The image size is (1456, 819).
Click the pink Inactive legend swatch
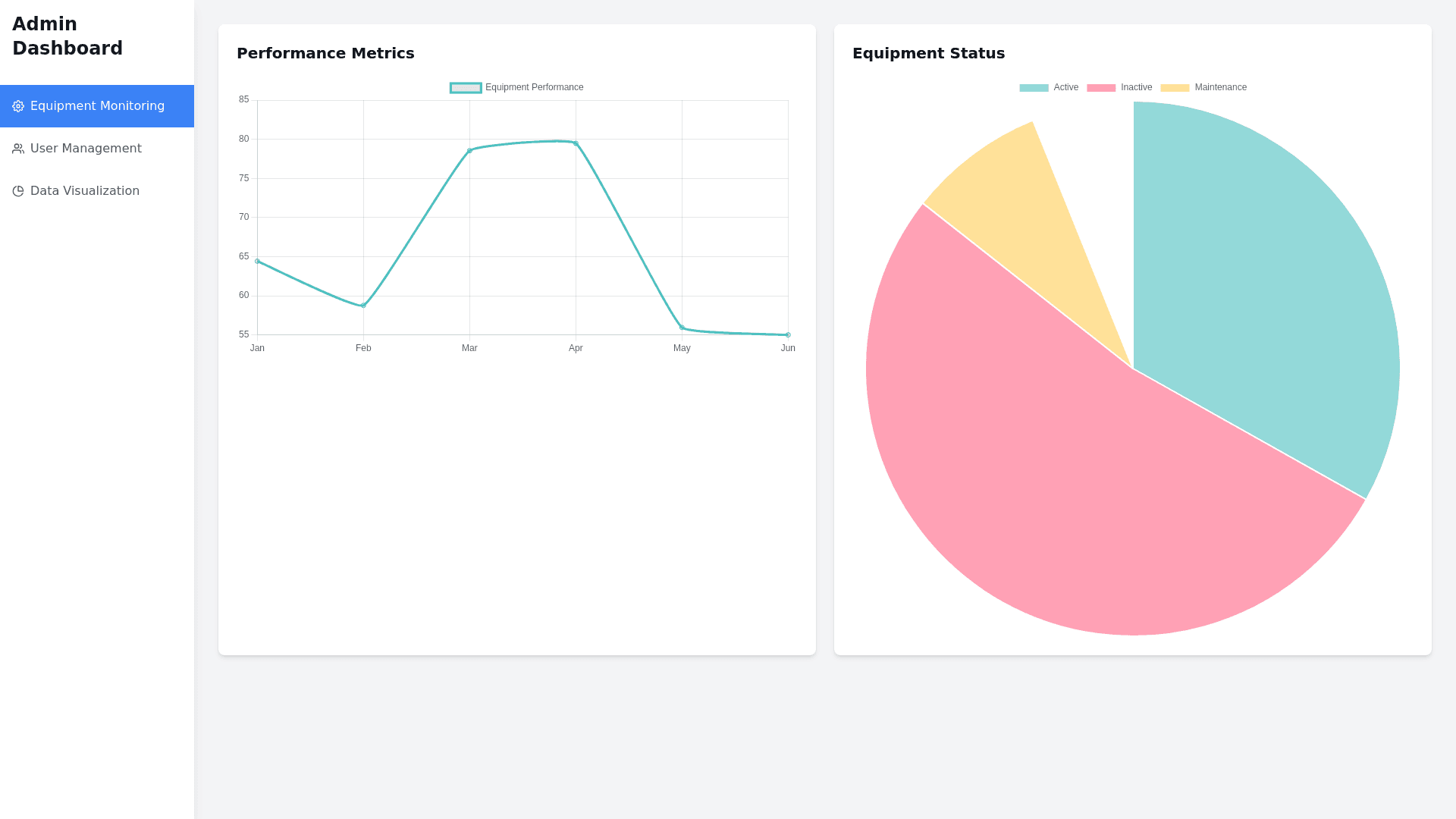point(1100,87)
